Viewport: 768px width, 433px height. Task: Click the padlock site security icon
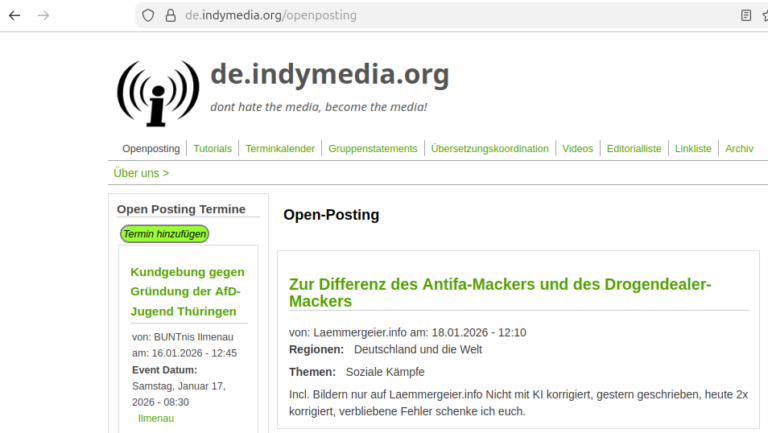click(x=170, y=15)
